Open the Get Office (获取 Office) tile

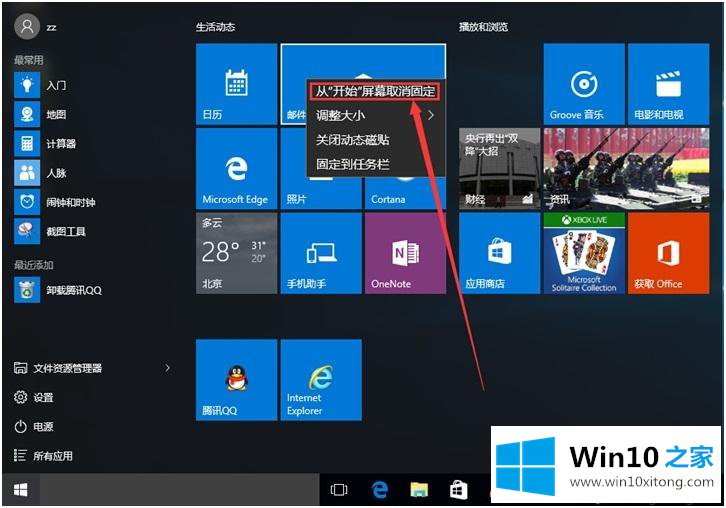click(668, 253)
